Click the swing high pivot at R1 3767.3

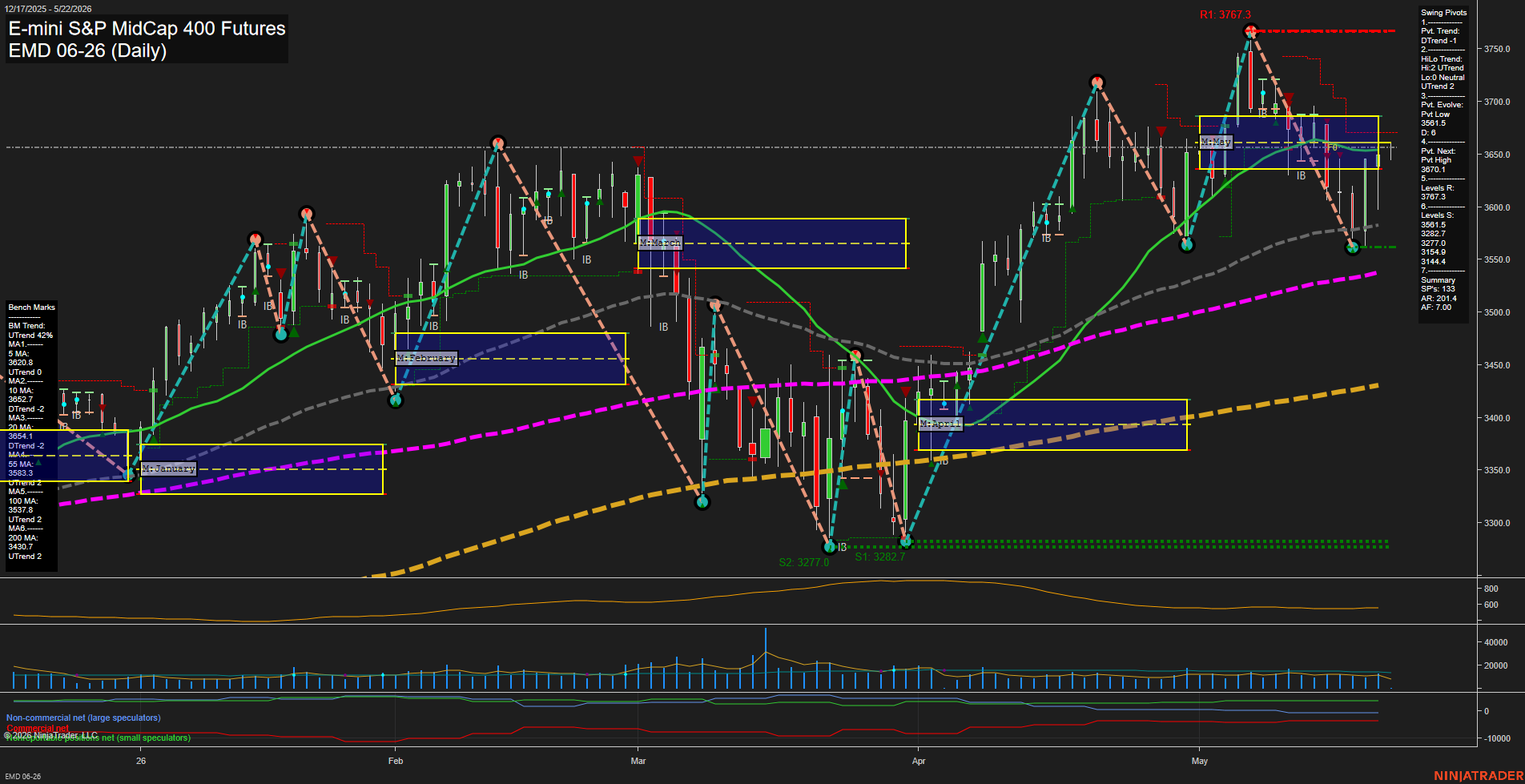pos(1250,31)
